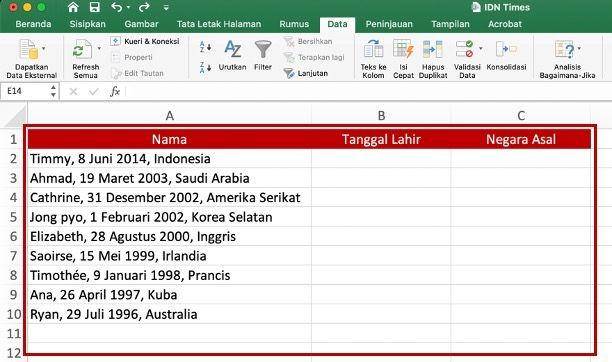Toggle the Filter funnel

point(263,55)
